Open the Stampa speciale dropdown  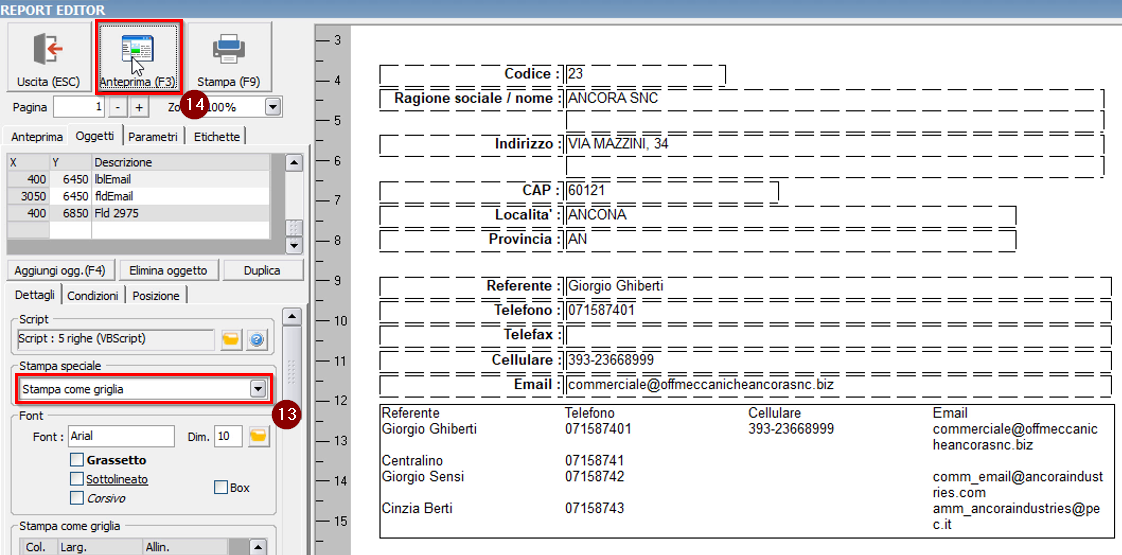pyautogui.click(x=258, y=389)
